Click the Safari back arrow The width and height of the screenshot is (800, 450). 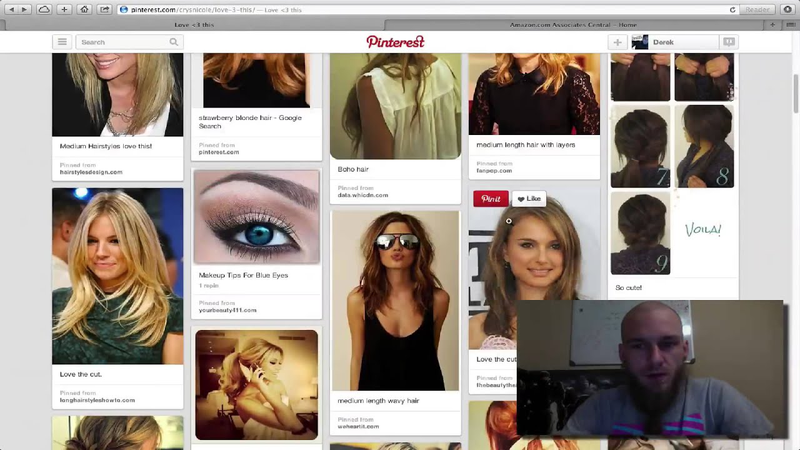click(12, 9)
